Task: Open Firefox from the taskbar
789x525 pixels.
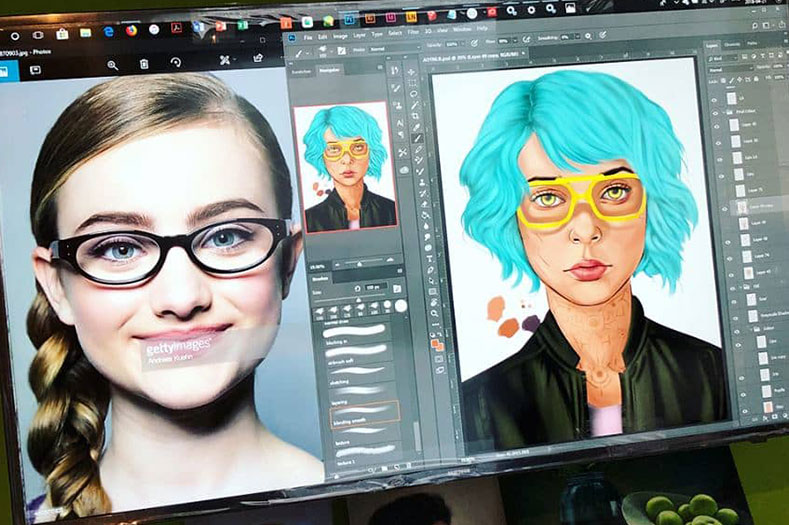Action: (131, 30)
